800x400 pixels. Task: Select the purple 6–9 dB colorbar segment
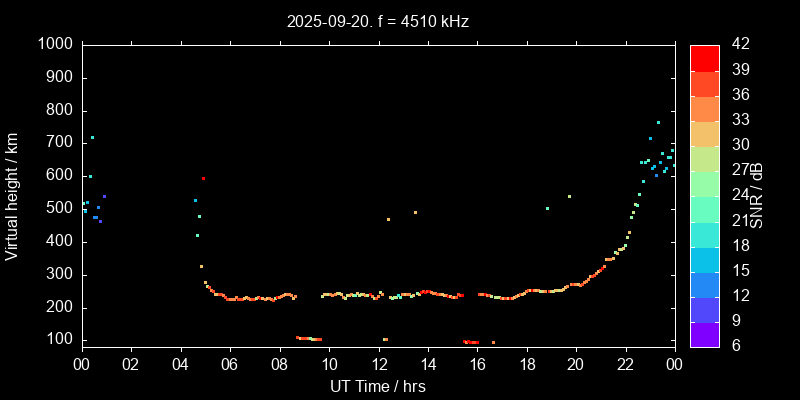[x=704, y=334]
